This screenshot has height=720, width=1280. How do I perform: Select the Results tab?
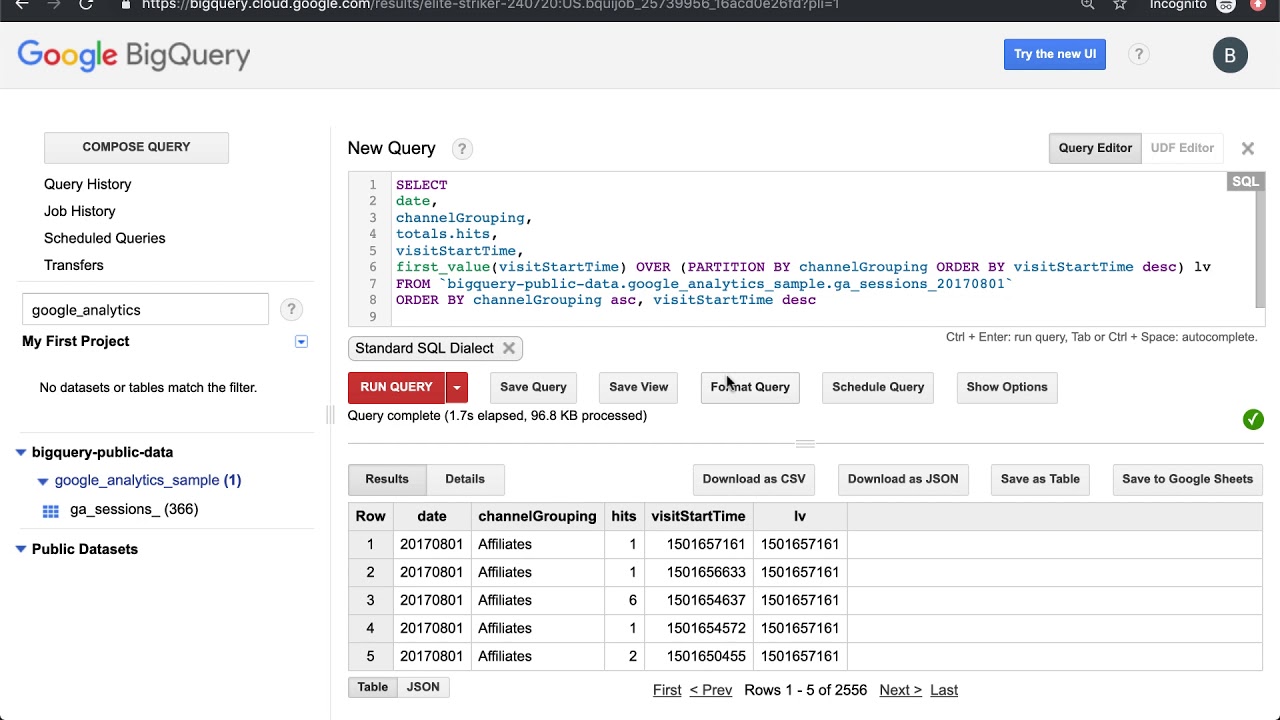[x=387, y=479]
